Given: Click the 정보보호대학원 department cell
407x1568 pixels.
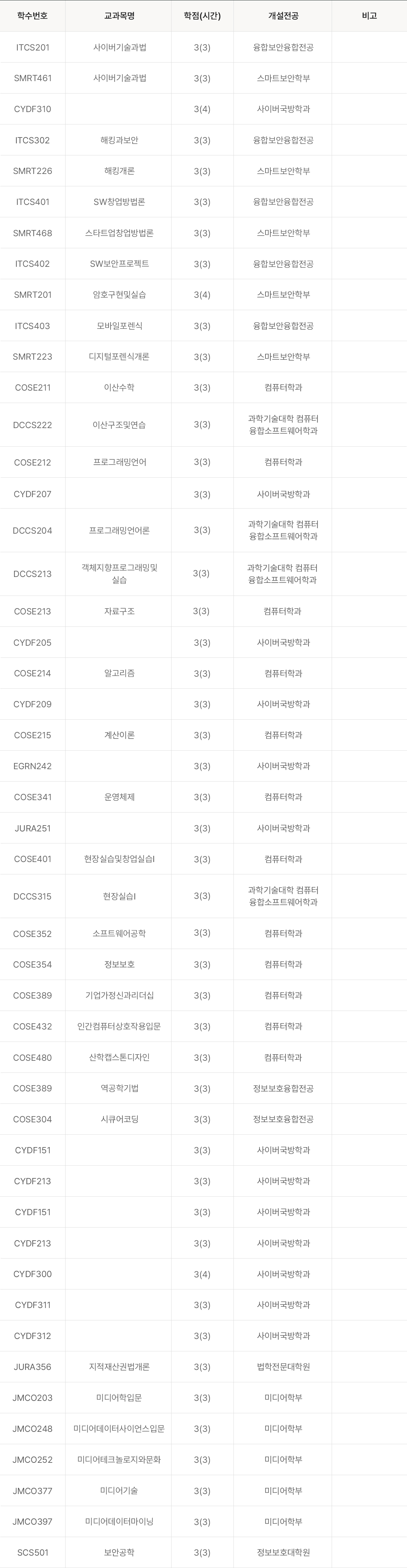Looking at the screenshot, I should 283,1552.
